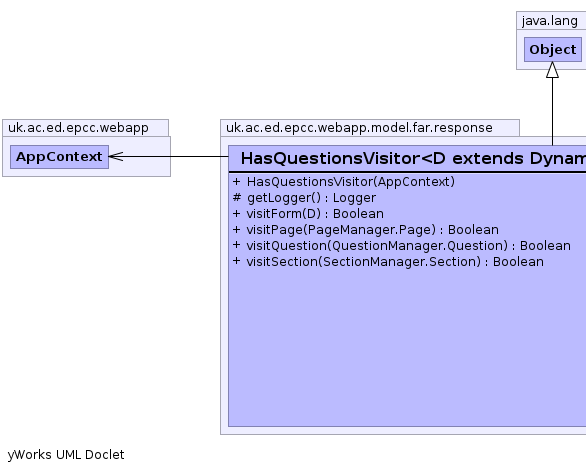Click the public + marker beside visitForm
586x472 pixels.
(236, 213)
